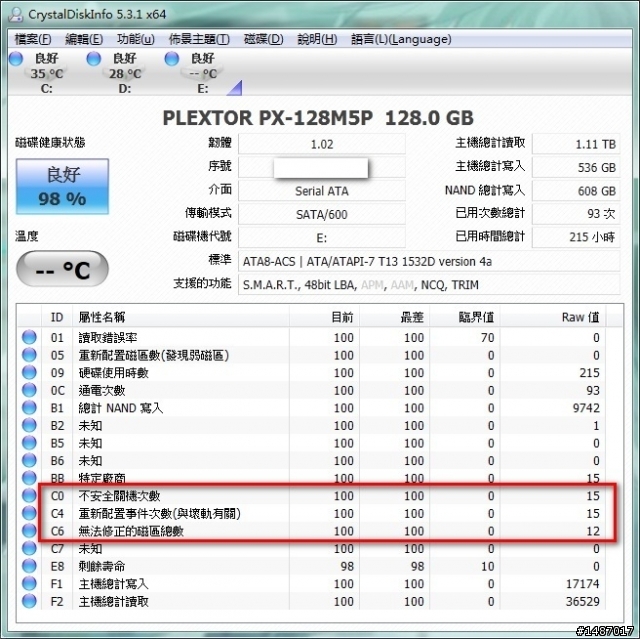This screenshot has height=639, width=640.
Task: Select the 硬碟使用時數 attribute row
Action: tap(312, 373)
